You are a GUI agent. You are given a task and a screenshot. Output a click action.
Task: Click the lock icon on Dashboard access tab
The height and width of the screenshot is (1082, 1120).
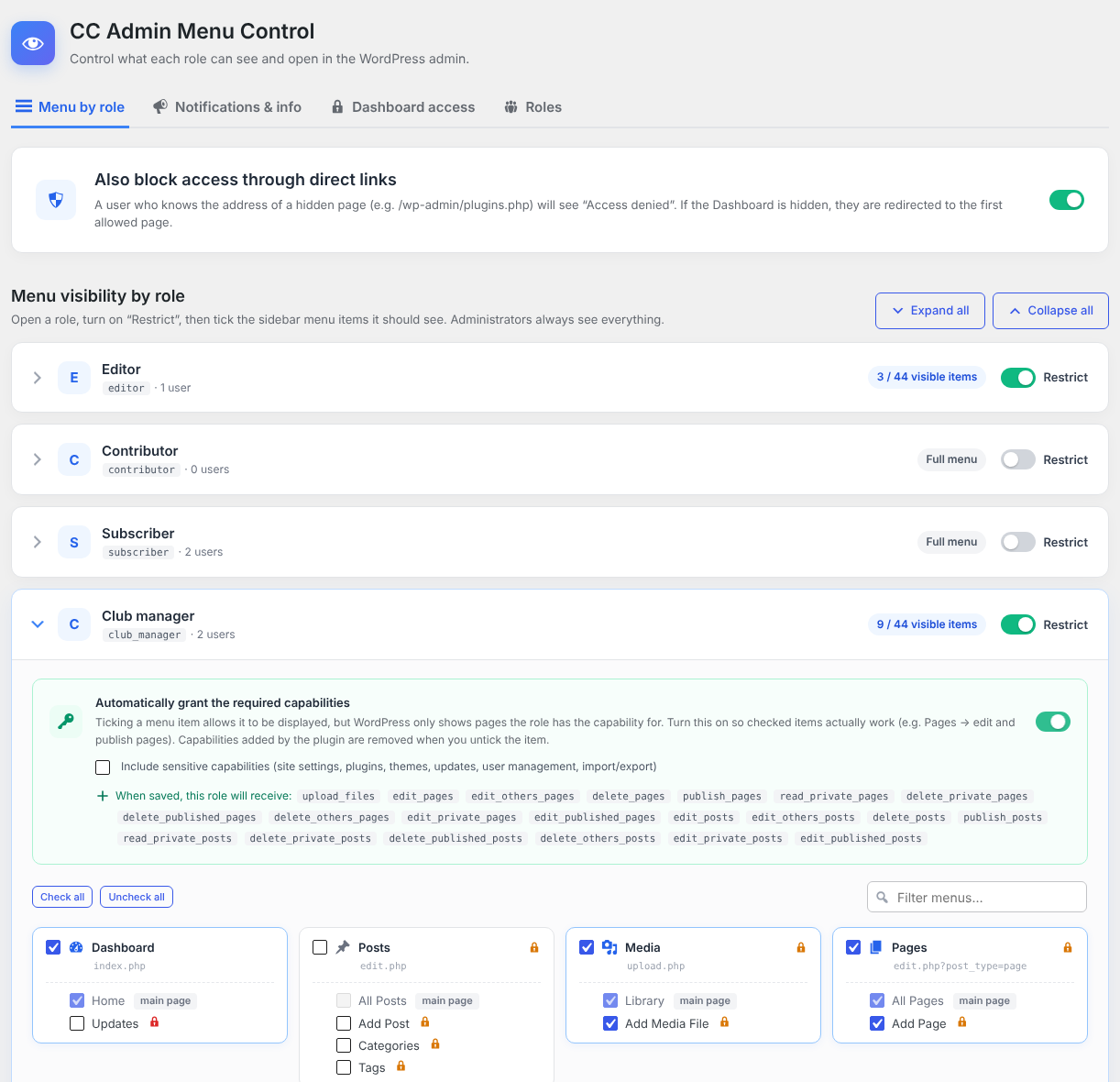[x=337, y=107]
